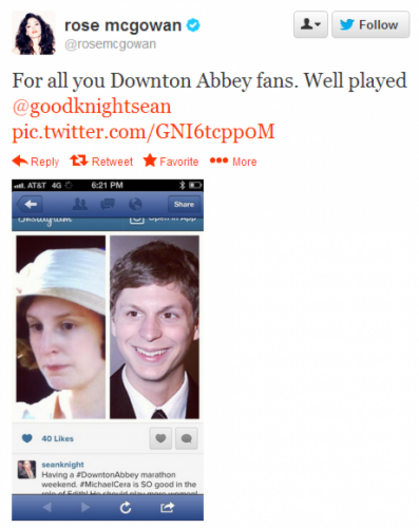Screen dimensions: 419x528
Task: Tap the friends icon in blue bar
Action: (80, 204)
